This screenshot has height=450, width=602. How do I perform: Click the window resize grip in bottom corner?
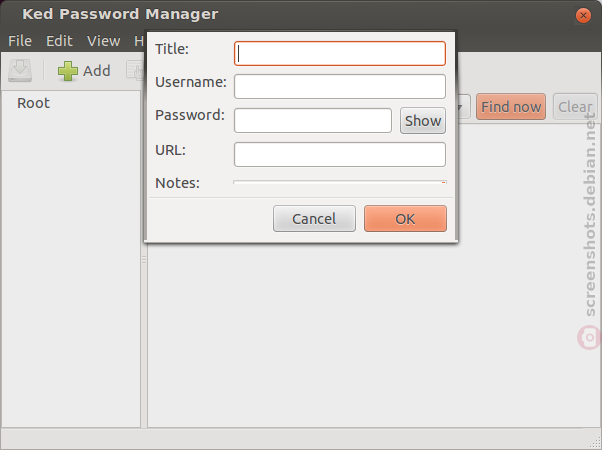pos(596,444)
